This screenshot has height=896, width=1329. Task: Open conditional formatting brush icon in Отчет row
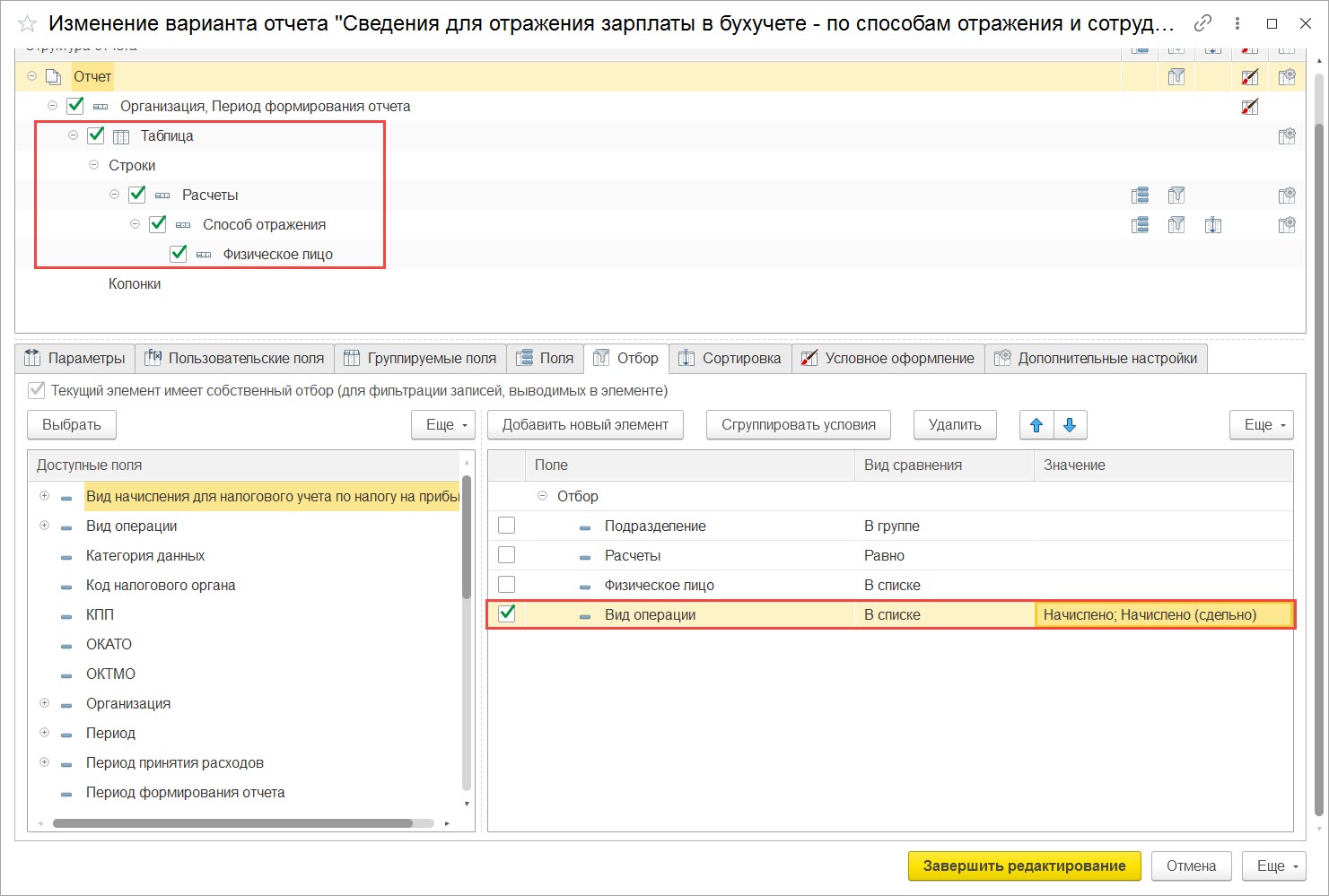(x=1249, y=77)
